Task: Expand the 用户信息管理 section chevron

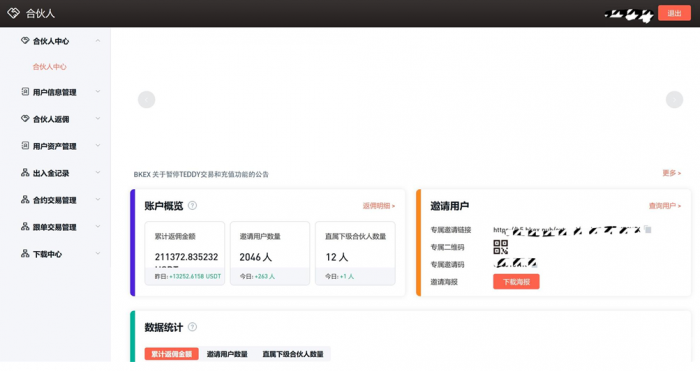Action: tap(98, 92)
